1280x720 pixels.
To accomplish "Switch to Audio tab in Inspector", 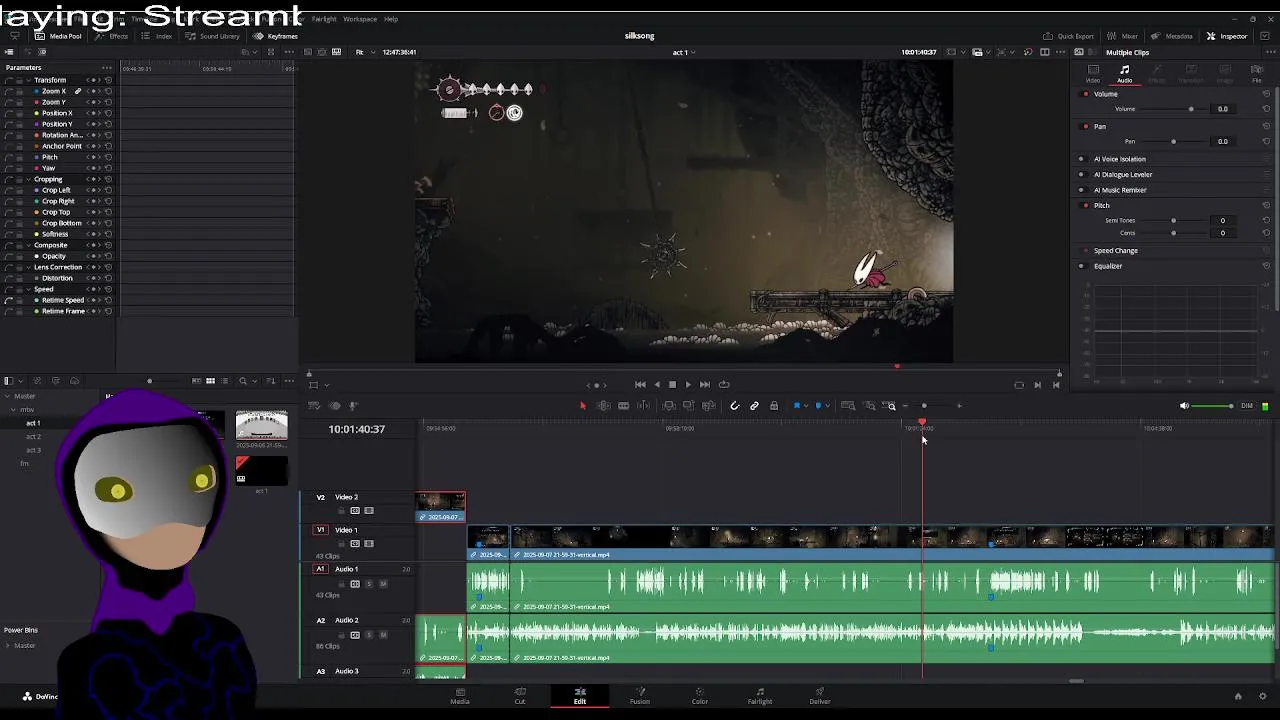I will tap(1125, 74).
